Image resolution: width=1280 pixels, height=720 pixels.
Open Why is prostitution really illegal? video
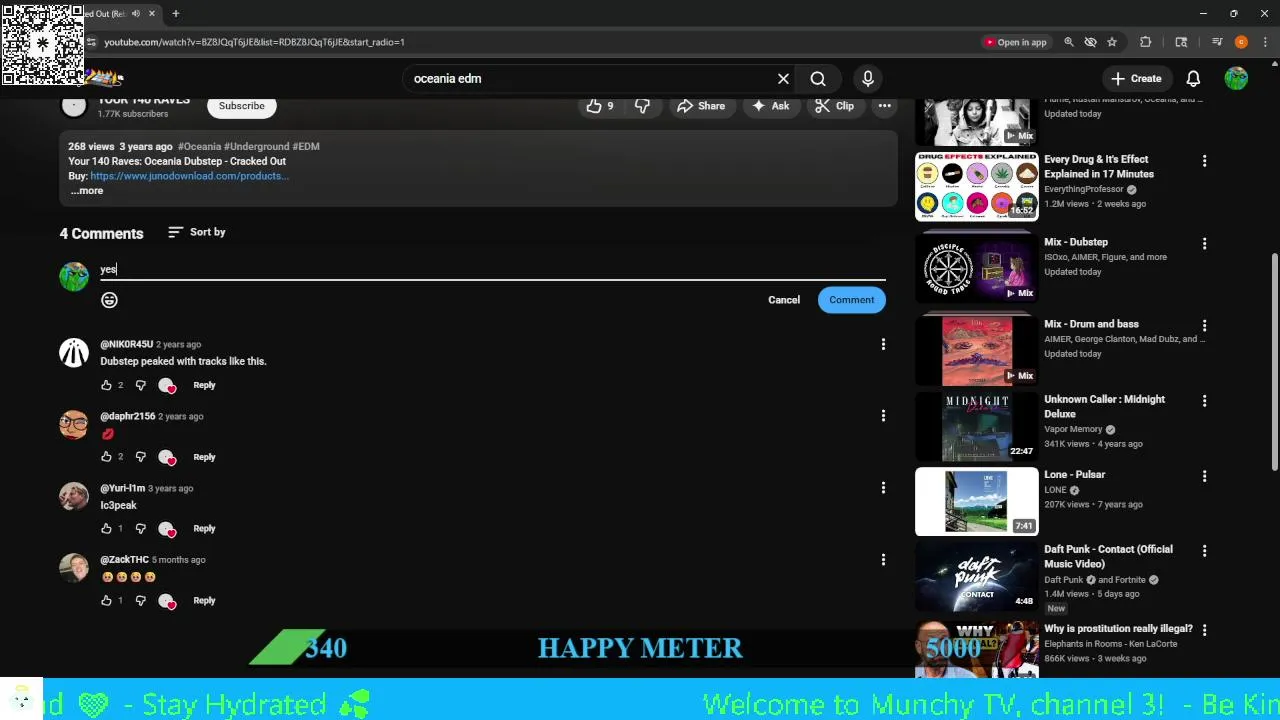[x=1118, y=629]
